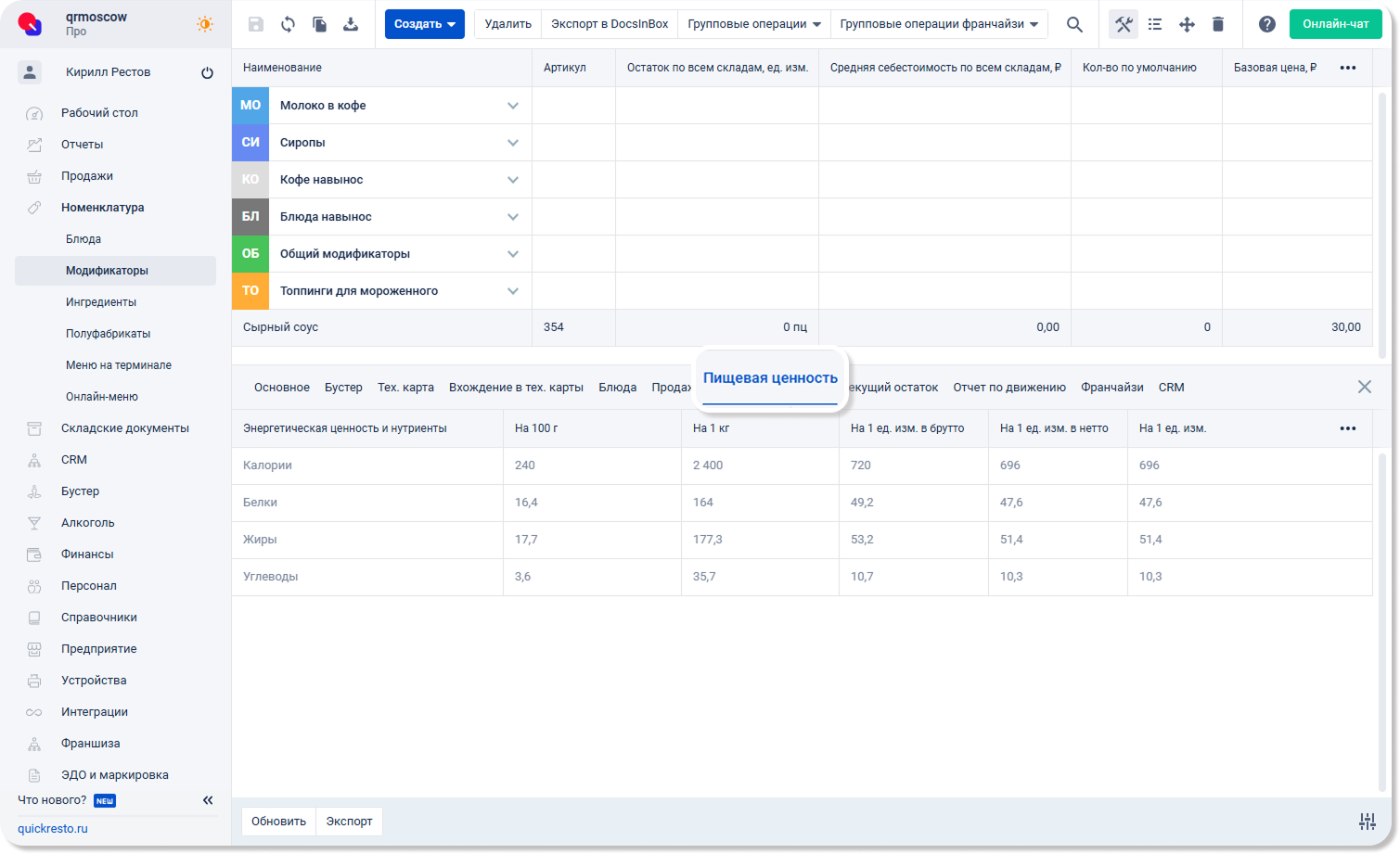
Task: Expand the Общий модификаторы group chevron
Action: pos(513,254)
